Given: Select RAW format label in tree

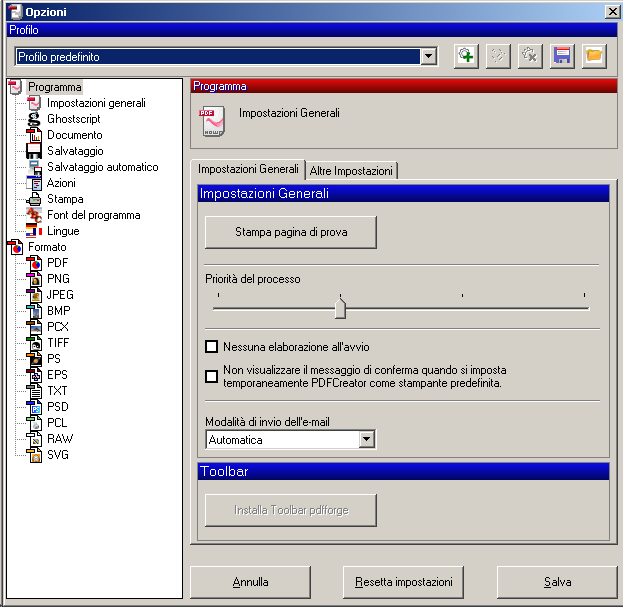Looking at the screenshot, I should pyautogui.click(x=60, y=439).
